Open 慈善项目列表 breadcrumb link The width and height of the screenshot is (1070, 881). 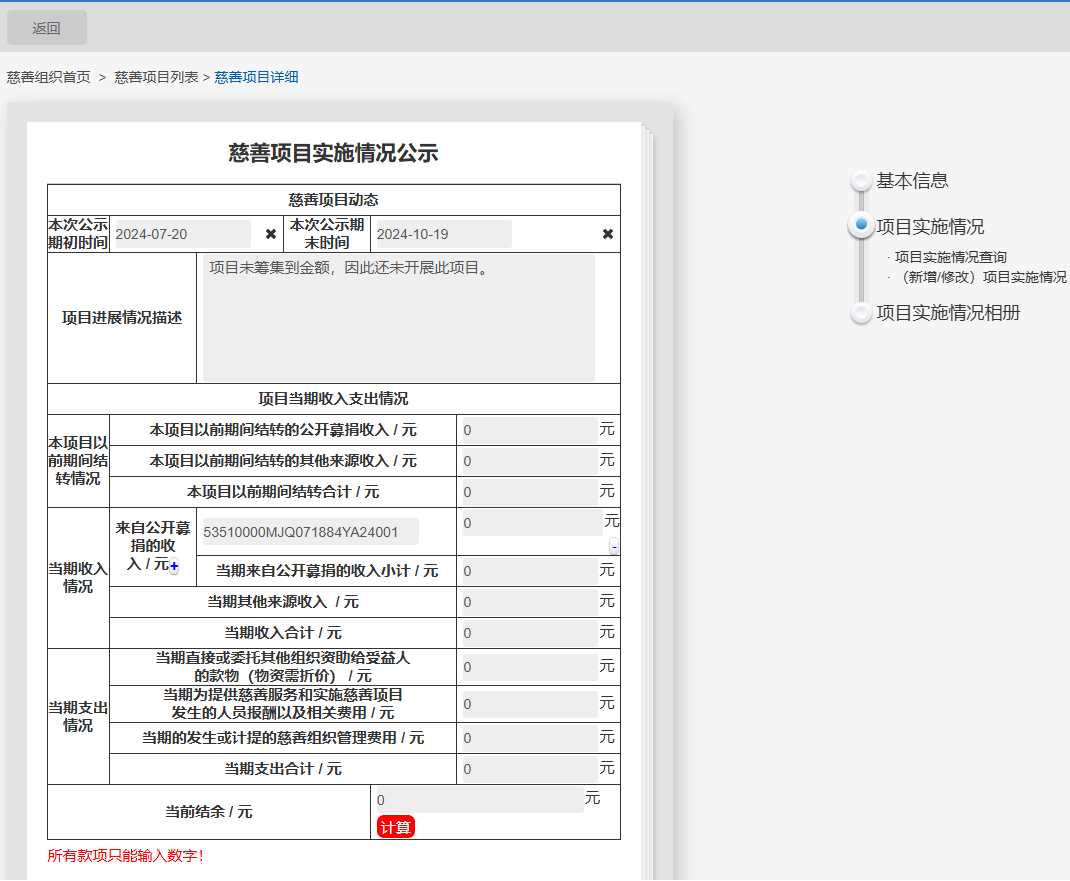coord(156,77)
